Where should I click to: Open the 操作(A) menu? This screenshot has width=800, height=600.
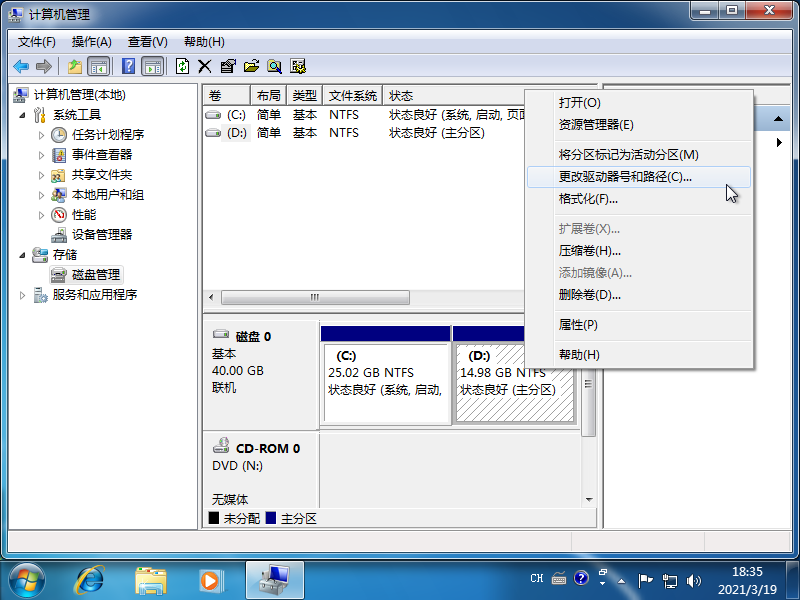[x=91, y=42]
